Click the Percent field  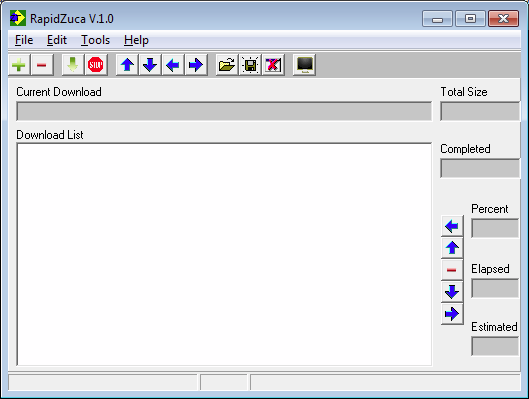495,228
